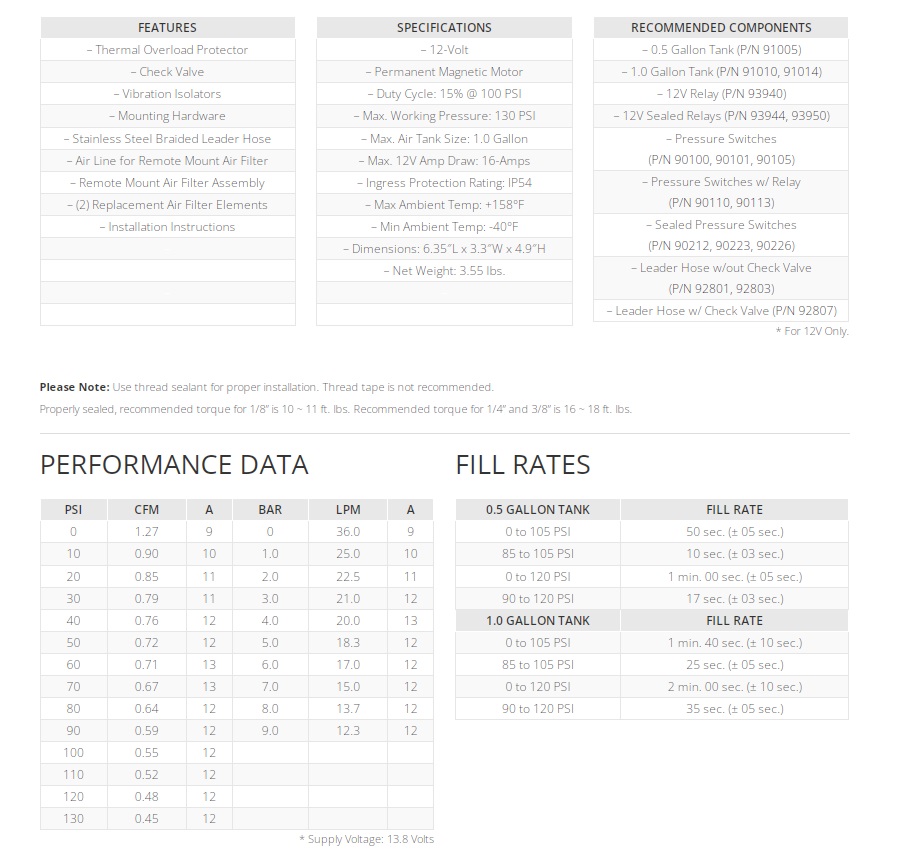The height and width of the screenshot is (863, 897).
Task: Click the RECOMMENDED COMPONENTS table header
Action: [720, 27]
